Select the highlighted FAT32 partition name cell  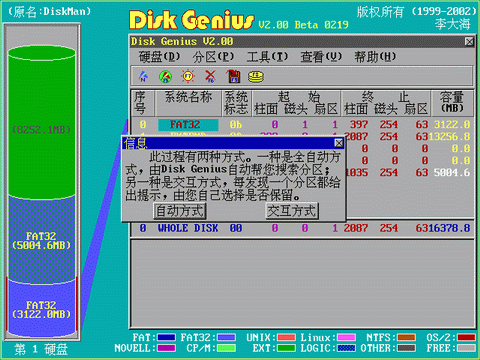click(x=188, y=125)
